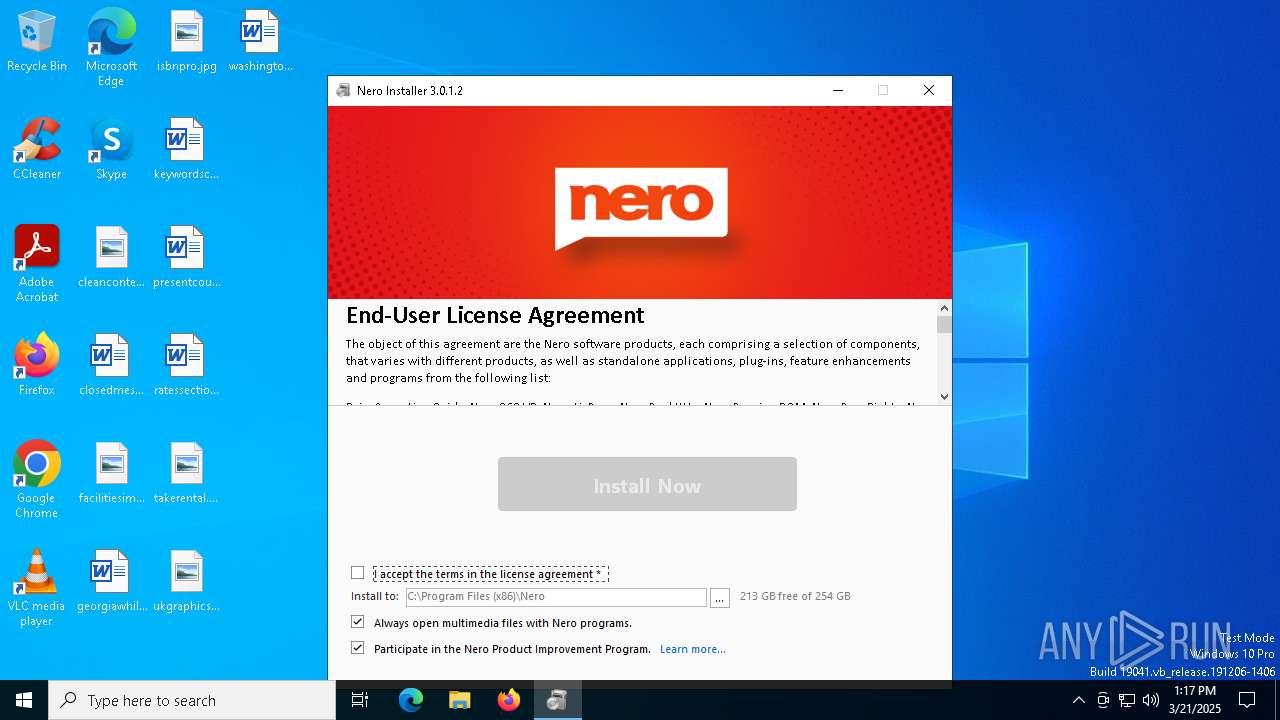The height and width of the screenshot is (720, 1280).
Task: Show hidden system tray icons
Action: click(1079, 700)
